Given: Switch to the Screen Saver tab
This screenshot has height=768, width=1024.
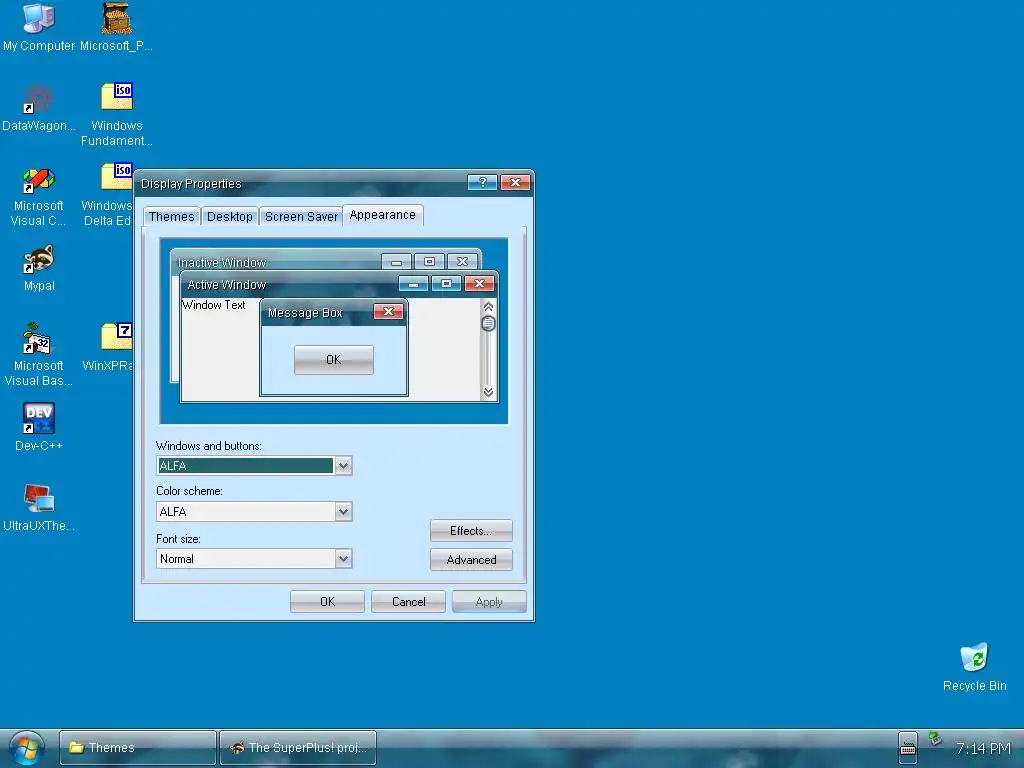Looking at the screenshot, I should point(301,217).
